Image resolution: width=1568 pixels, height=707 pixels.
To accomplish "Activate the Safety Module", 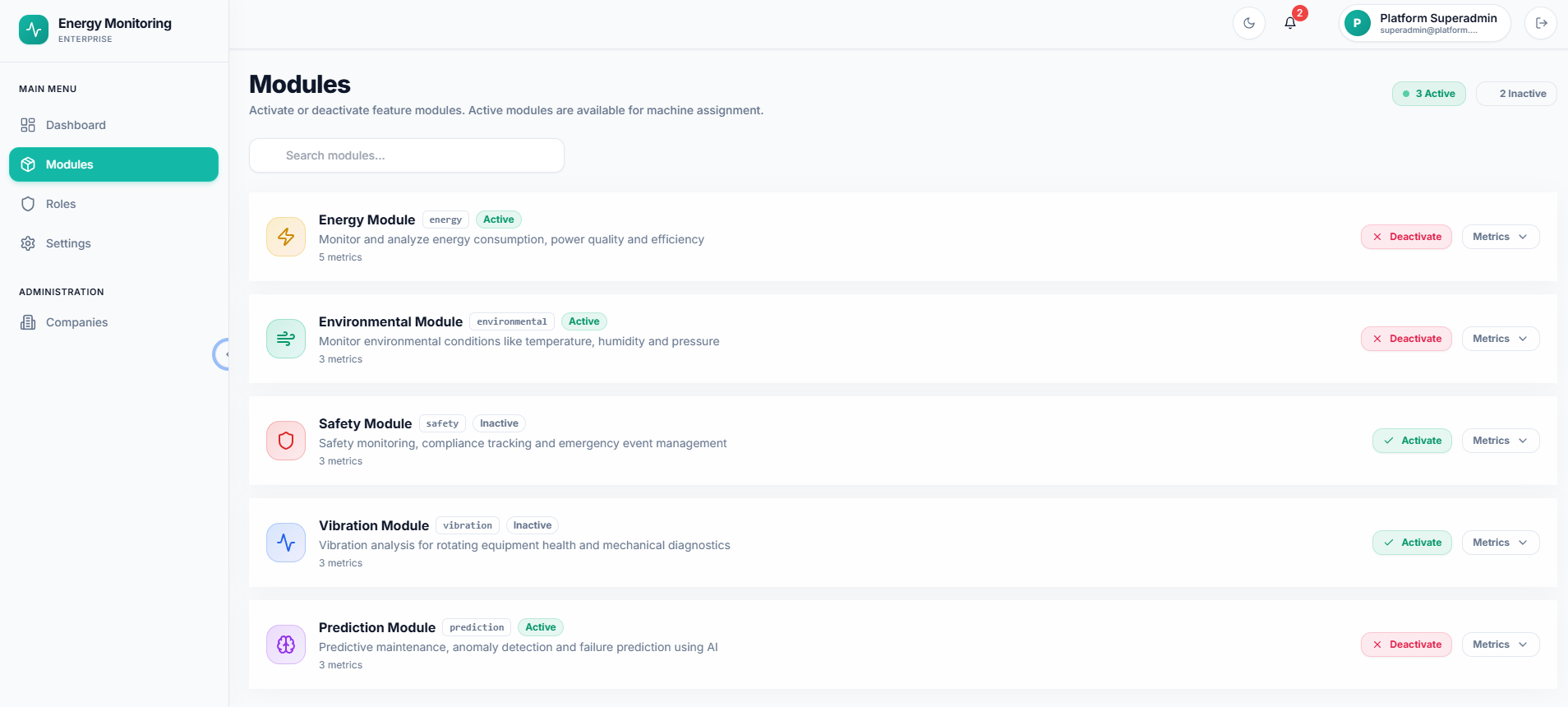I will tap(1412, 441).
